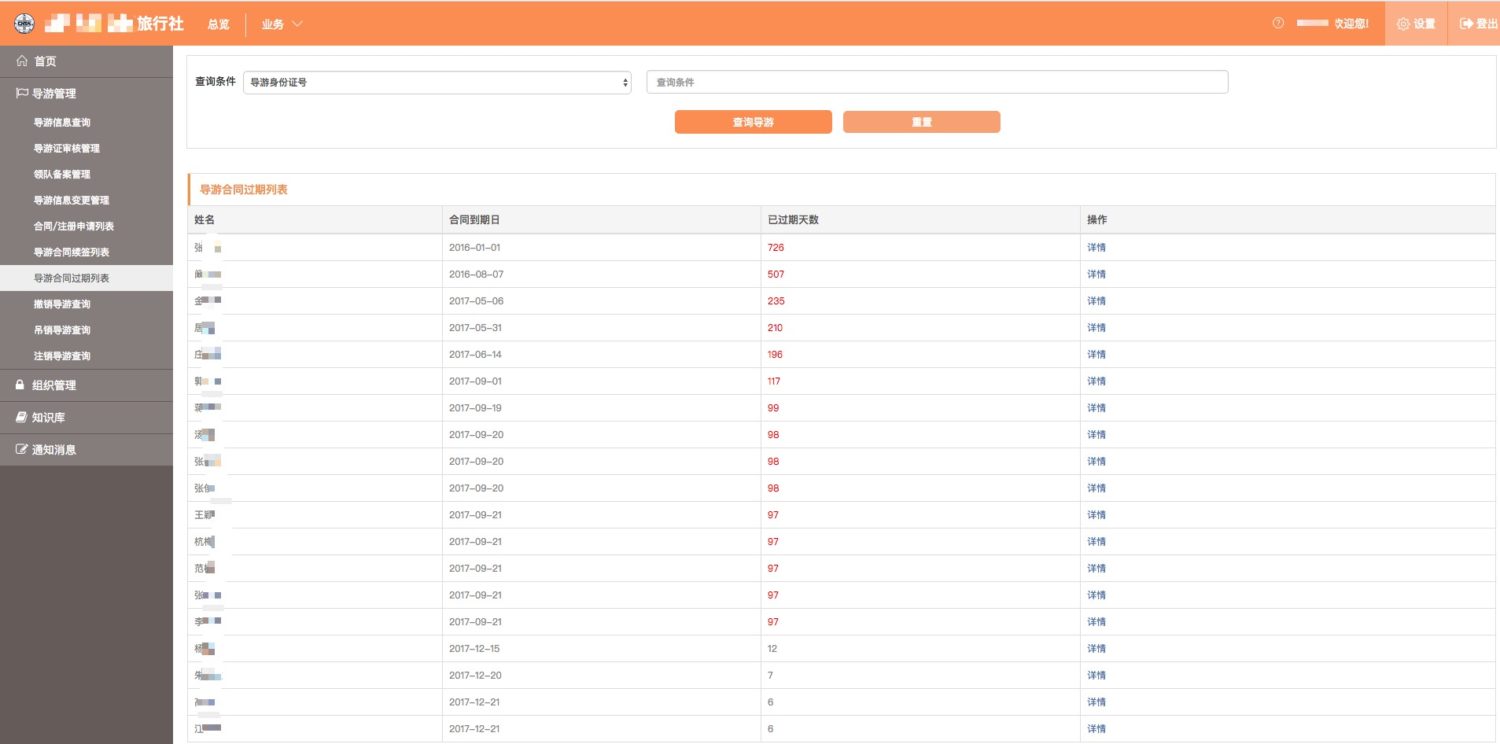Viewport: 1500px width, 744px height.
Task: Focus the 查询条件 text input field
Action: pos(937,82)
